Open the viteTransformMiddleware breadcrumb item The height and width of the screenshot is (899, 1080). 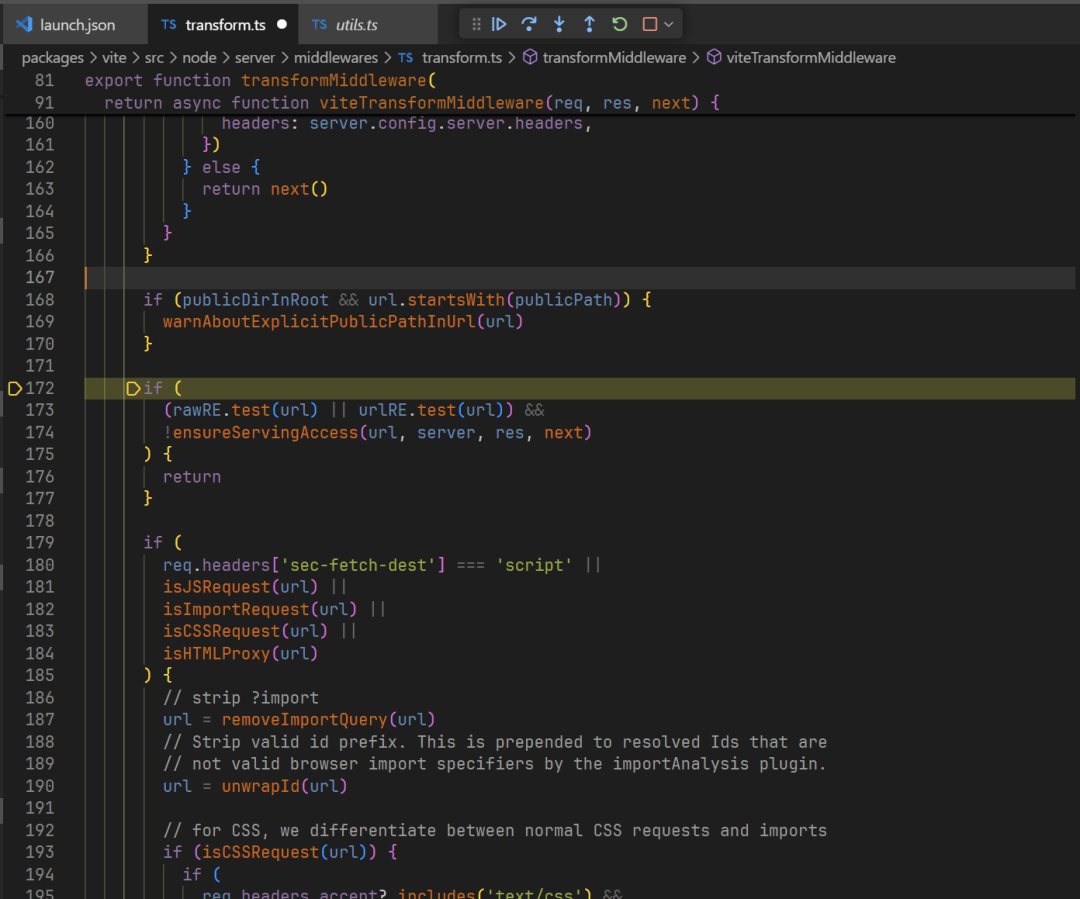[810, 58]
